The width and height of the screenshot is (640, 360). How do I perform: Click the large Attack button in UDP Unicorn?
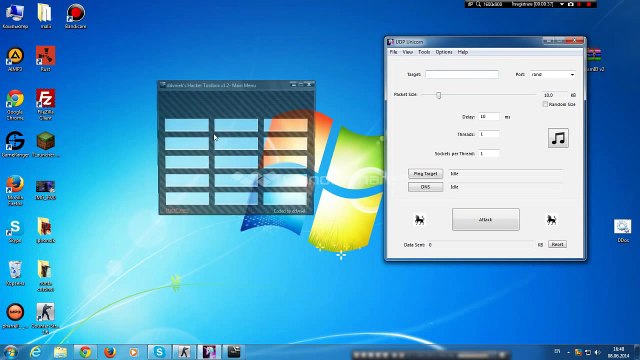click(486, 220)
